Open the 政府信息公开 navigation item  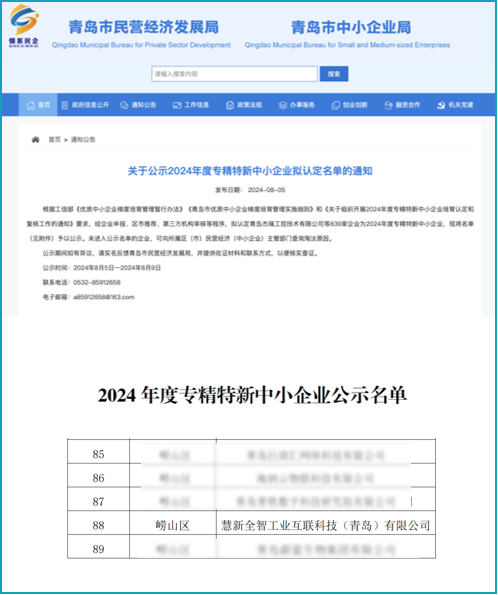(85, 105)
